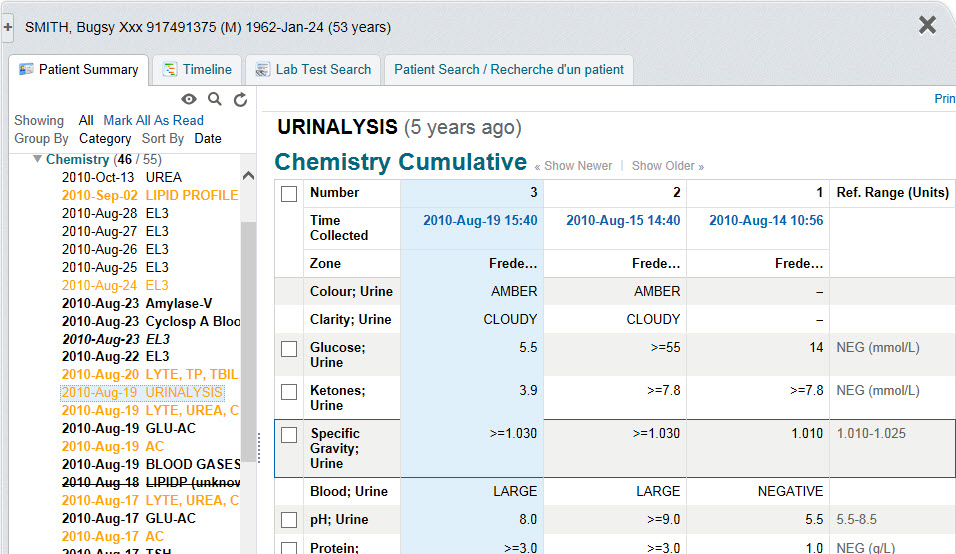Select 2010-Aug-23 Cyclosp A Blood result
Viewport: 956px width, 554px height.
[151, 321]
